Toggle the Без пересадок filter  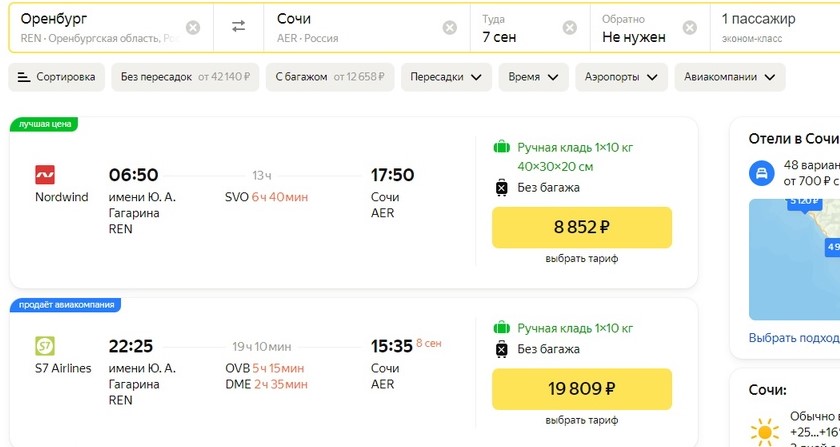[185, 77]
